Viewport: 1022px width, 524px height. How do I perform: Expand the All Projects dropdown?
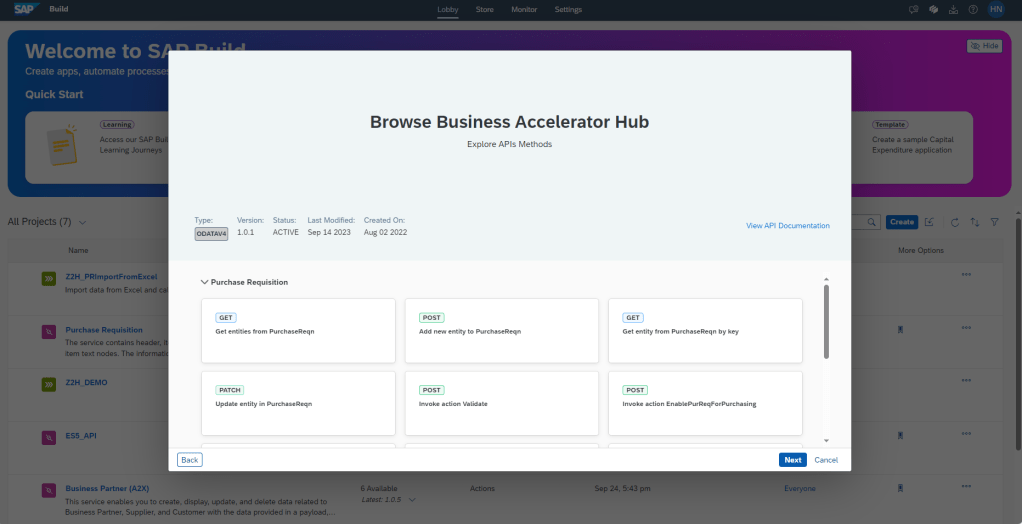(x=82, y=222)
